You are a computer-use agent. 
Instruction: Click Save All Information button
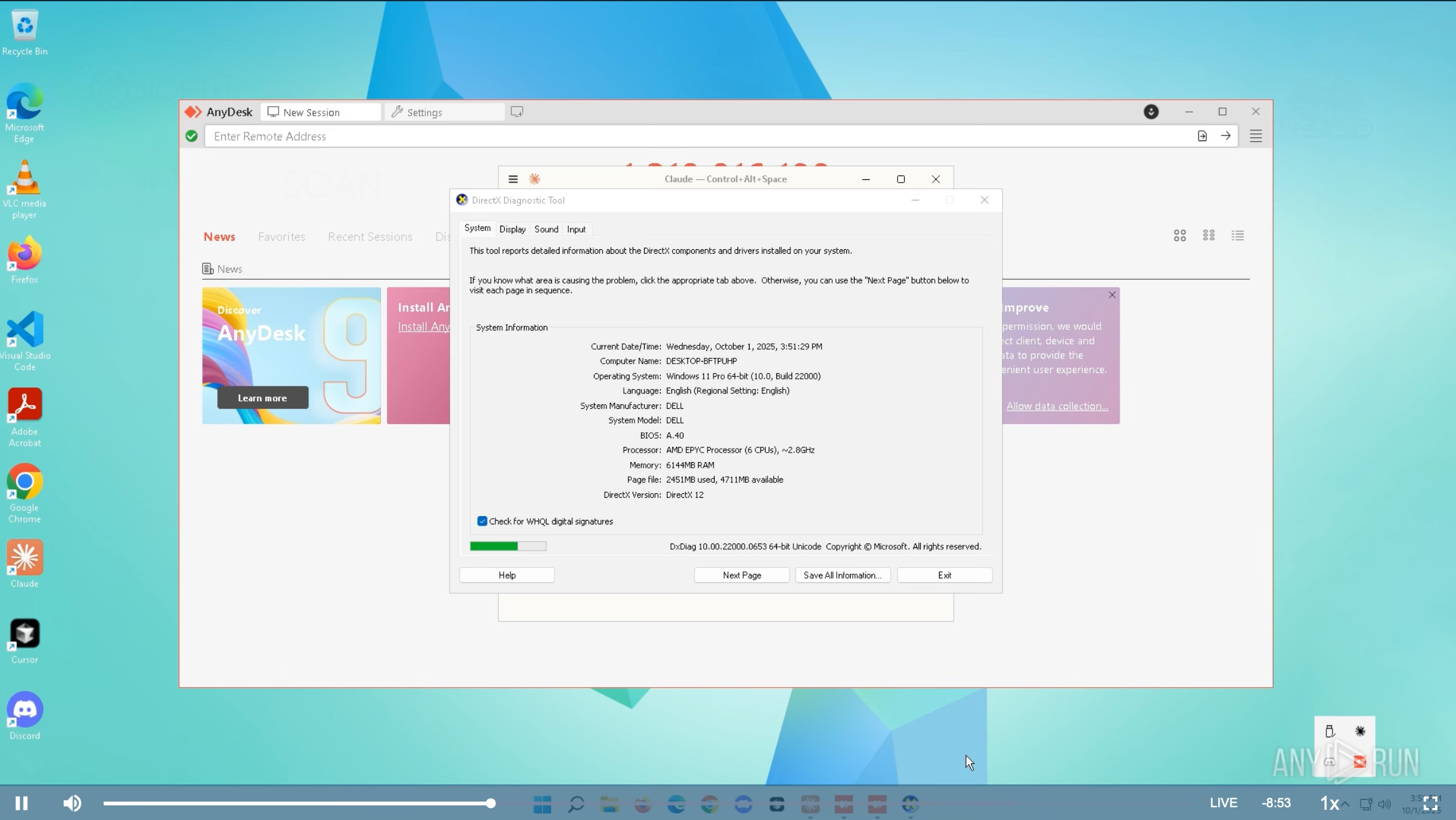click(842, 575)
